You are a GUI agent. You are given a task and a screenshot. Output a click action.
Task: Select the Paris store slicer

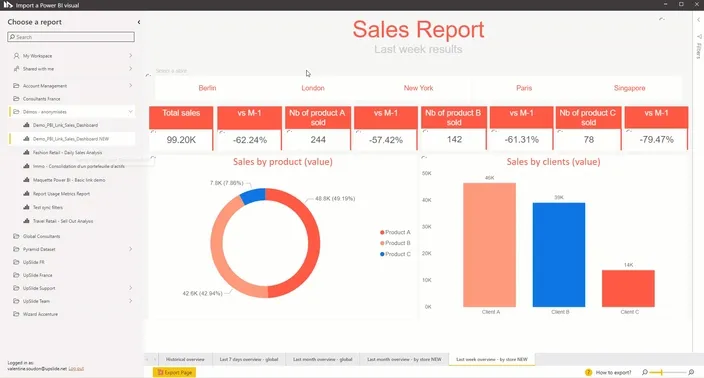pyautogui.click(x=524, y=88)
